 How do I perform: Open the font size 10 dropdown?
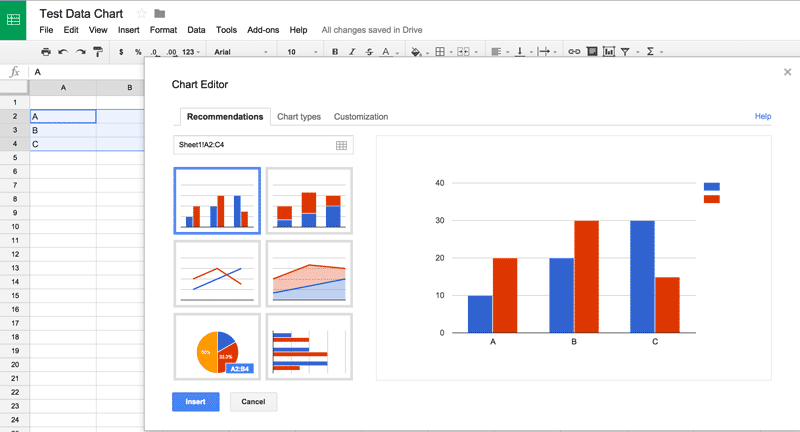click(302, 52)
